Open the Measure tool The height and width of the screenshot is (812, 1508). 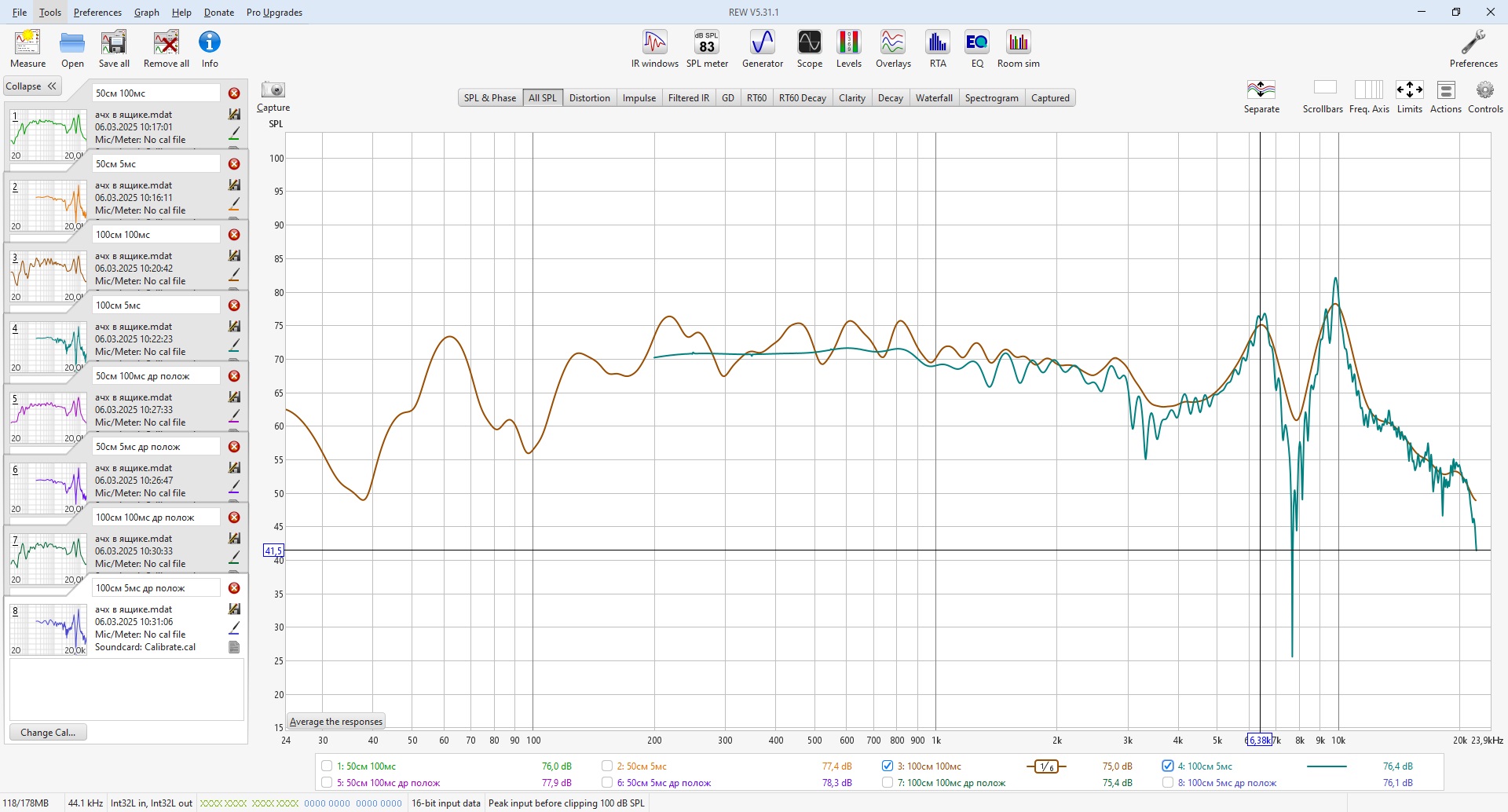27,49
